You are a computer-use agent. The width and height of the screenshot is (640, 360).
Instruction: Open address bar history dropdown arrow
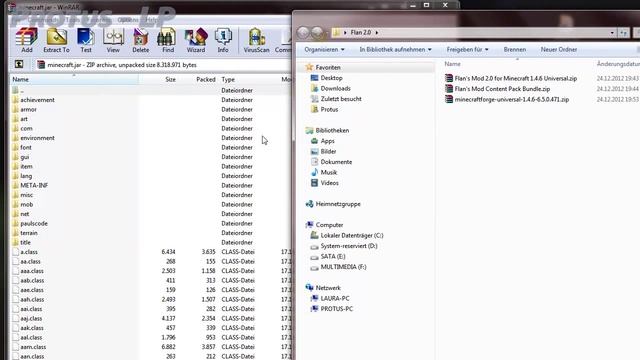point(612,33)
